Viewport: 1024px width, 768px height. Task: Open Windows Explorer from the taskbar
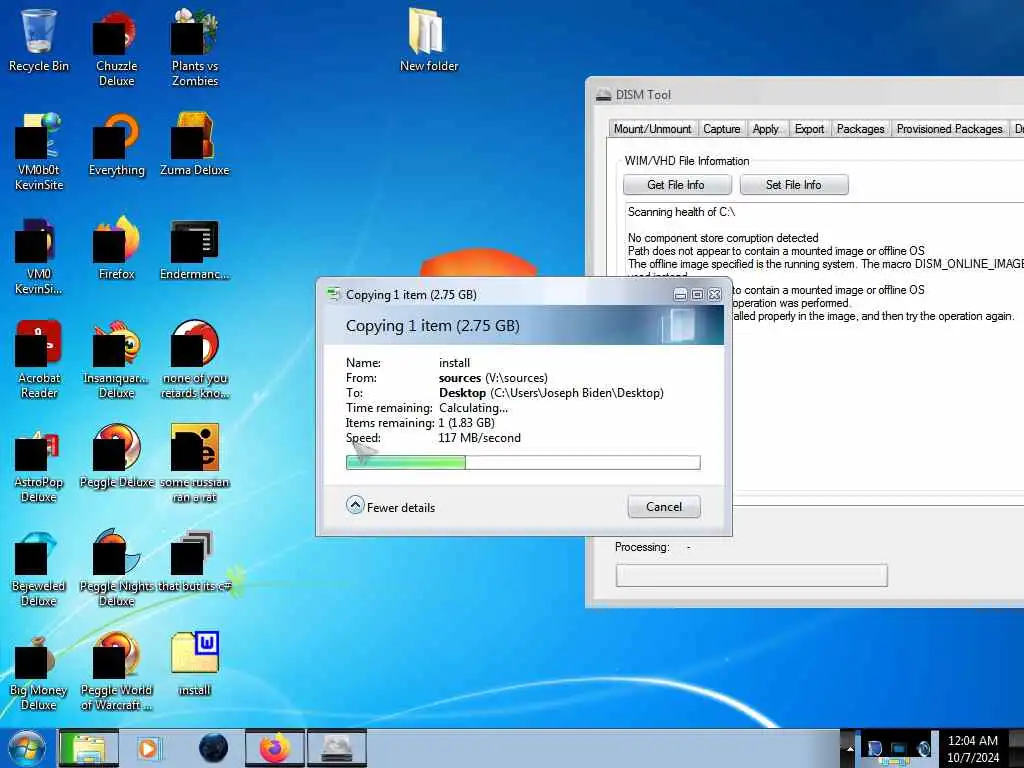89,748
